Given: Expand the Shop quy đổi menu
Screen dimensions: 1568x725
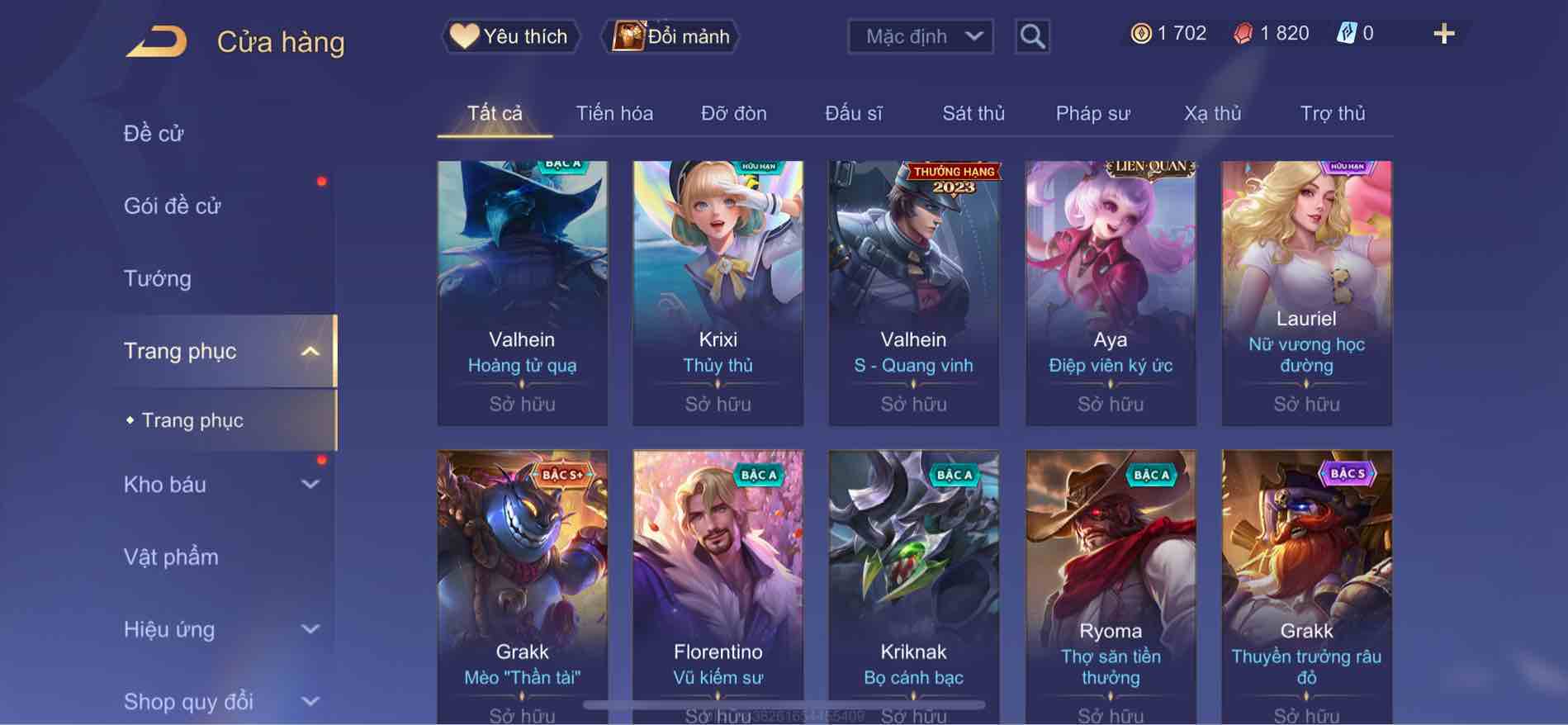Looking at the screenshot, I should tap(310, 702).
